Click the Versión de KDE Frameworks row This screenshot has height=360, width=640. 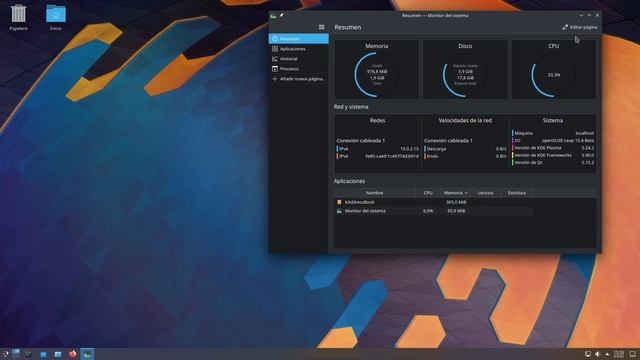553,155
